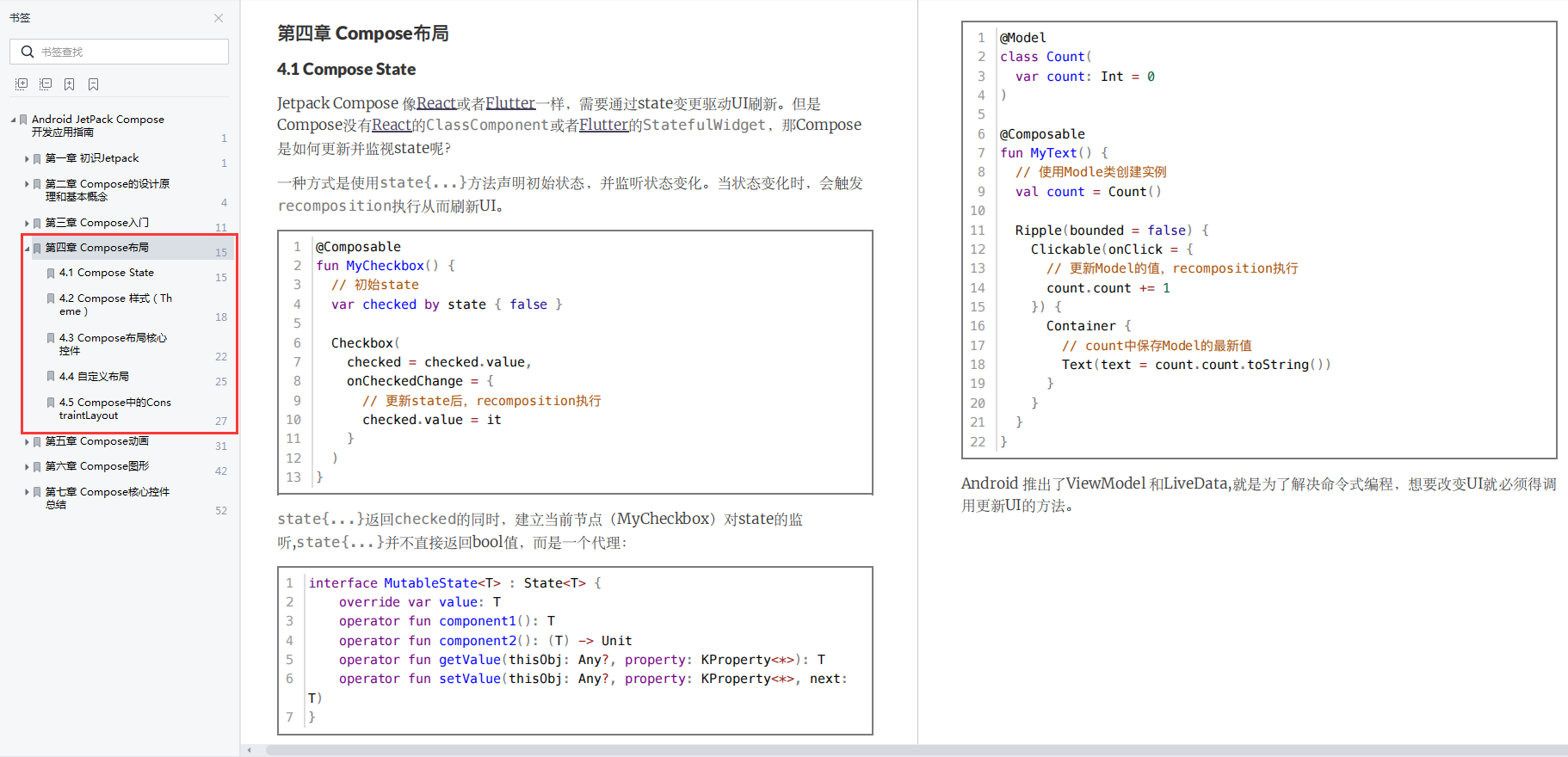Click the horizontal scrollbar below the document
This screenshot has width=1568, height=757.
click(917, 750)
